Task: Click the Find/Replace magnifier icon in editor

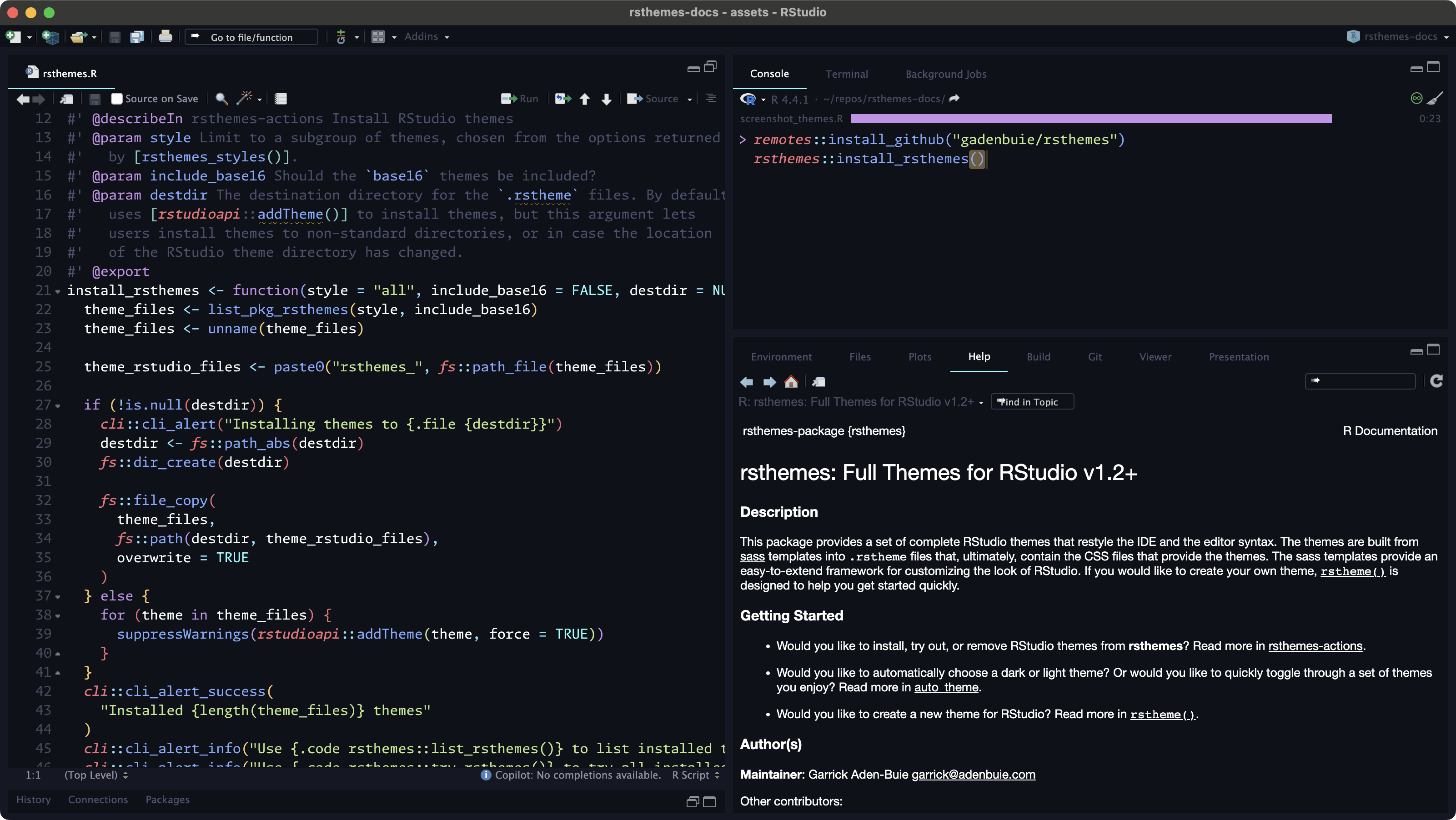Action: [221, 99]
